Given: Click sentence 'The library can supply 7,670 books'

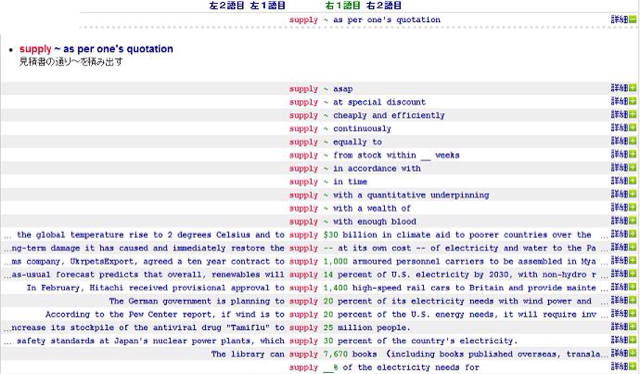Looking at the screenshot, I should coord(406,354).
